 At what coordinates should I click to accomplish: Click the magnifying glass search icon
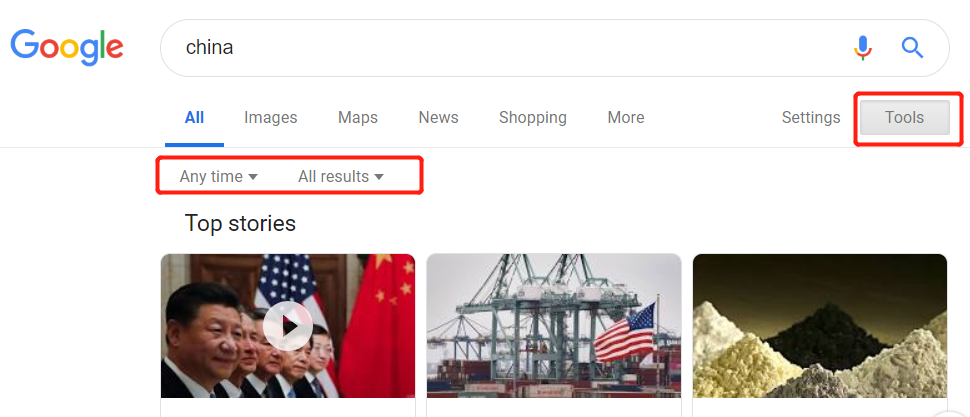coord(912,48)
